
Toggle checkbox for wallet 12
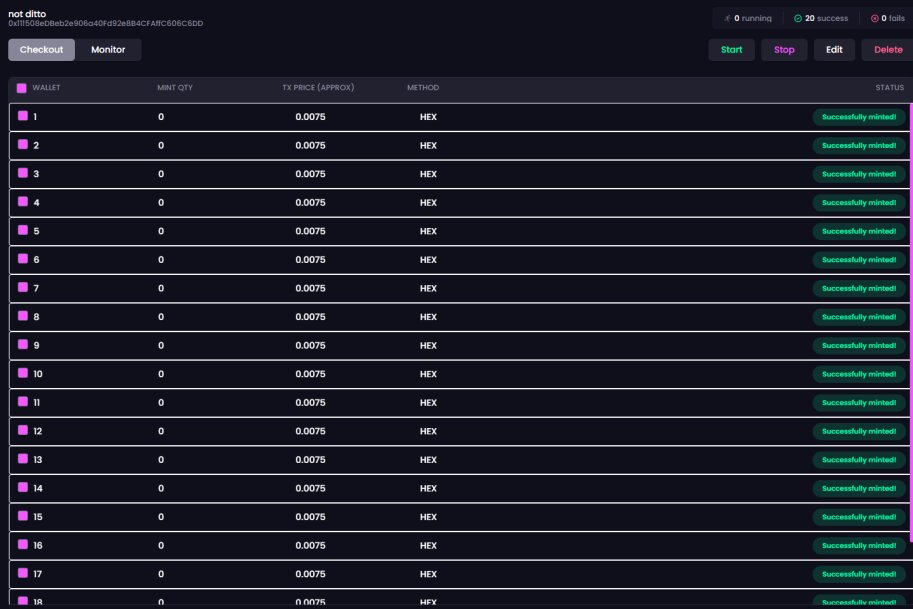click(23, 430)
